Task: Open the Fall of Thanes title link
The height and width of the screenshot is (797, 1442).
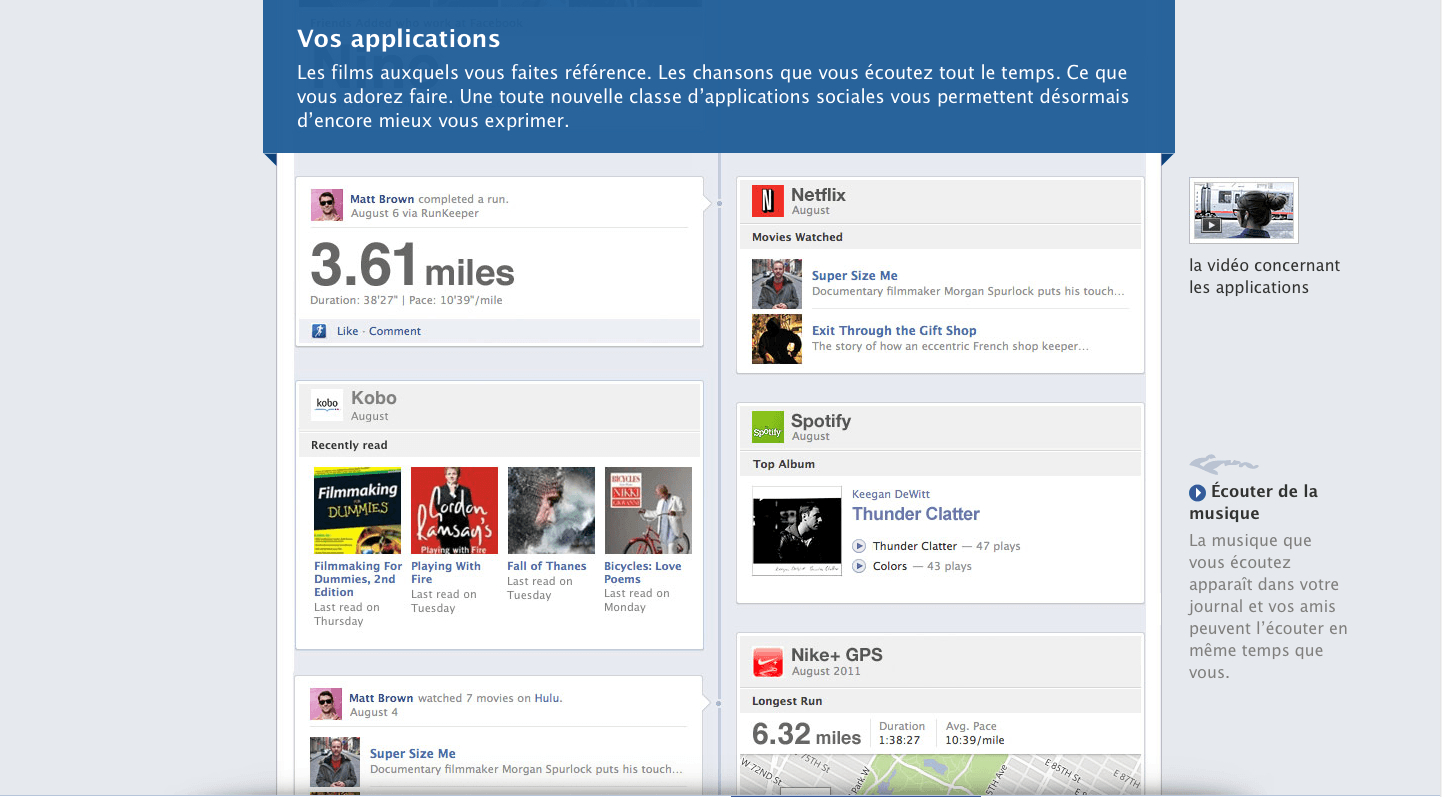Action: (x=547, y=566)
